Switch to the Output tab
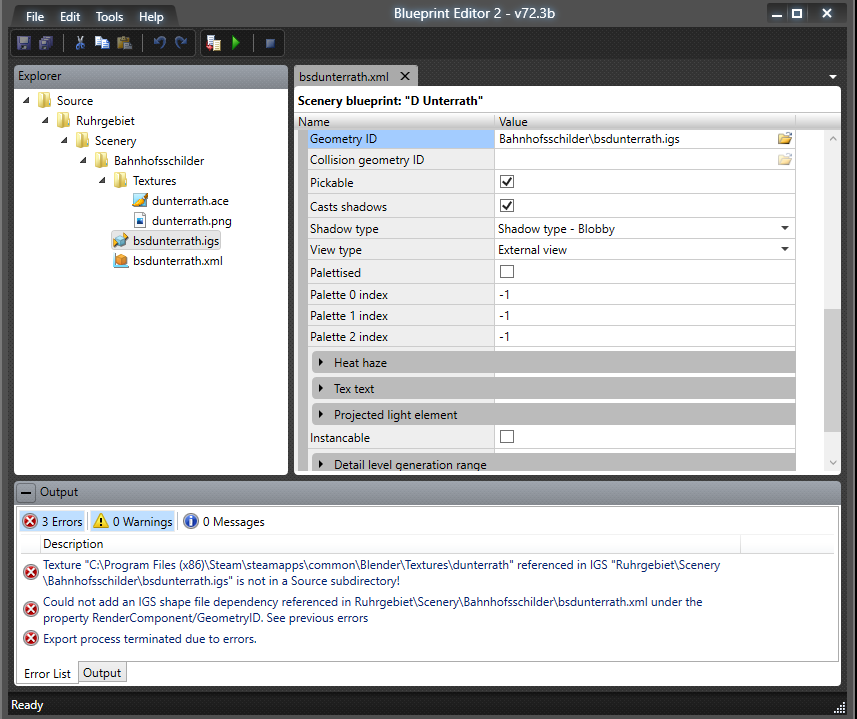 102,673
